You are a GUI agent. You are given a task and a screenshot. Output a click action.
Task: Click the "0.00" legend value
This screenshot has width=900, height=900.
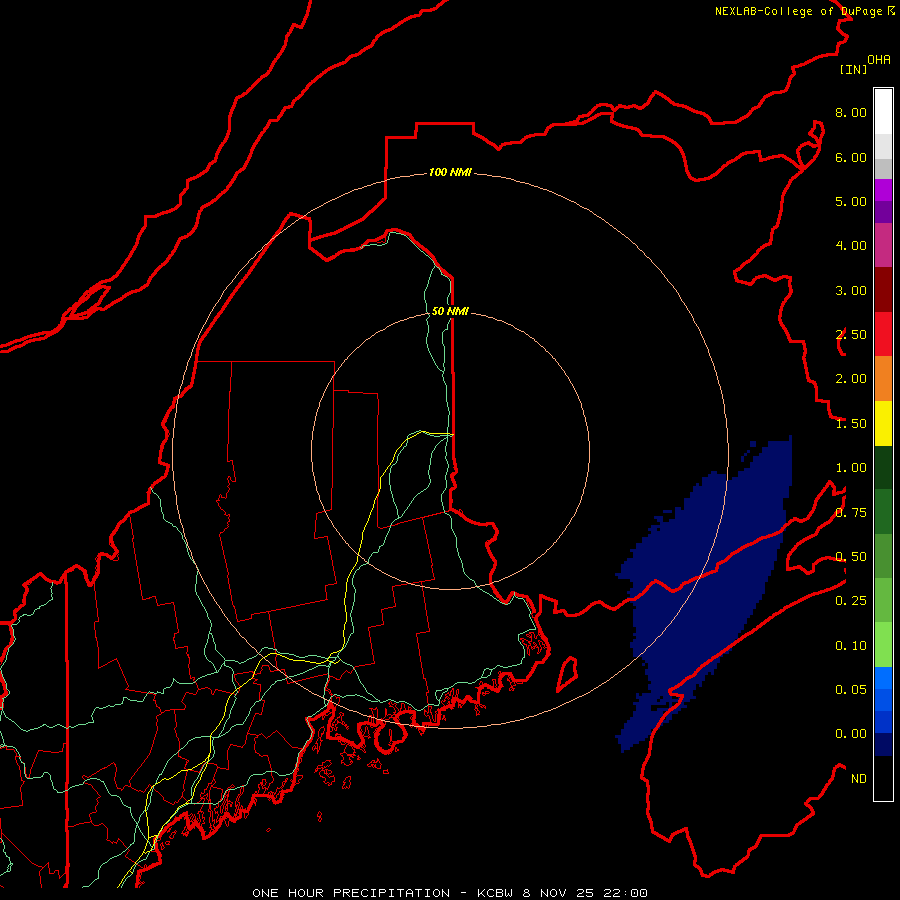click(851, 734)
